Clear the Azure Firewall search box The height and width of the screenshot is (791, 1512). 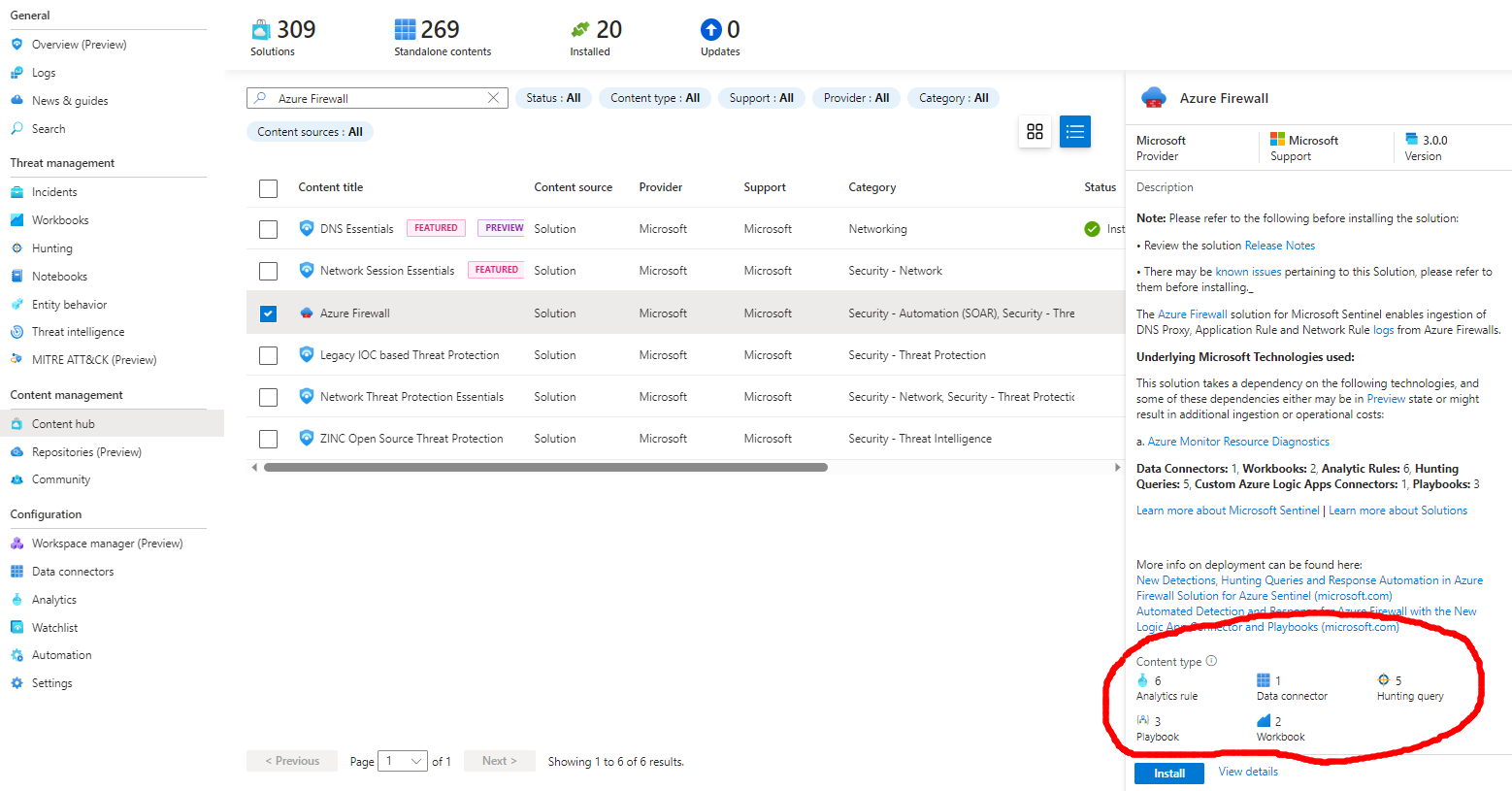click(493, 97)
